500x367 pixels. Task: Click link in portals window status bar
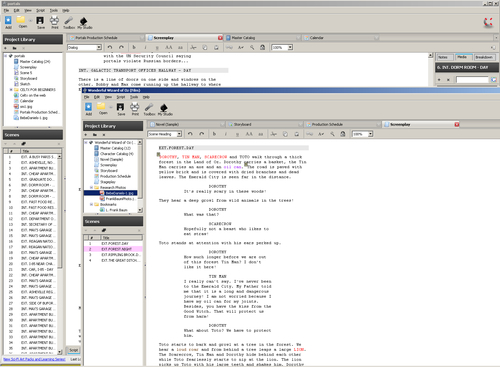click(x=34, y=359)
